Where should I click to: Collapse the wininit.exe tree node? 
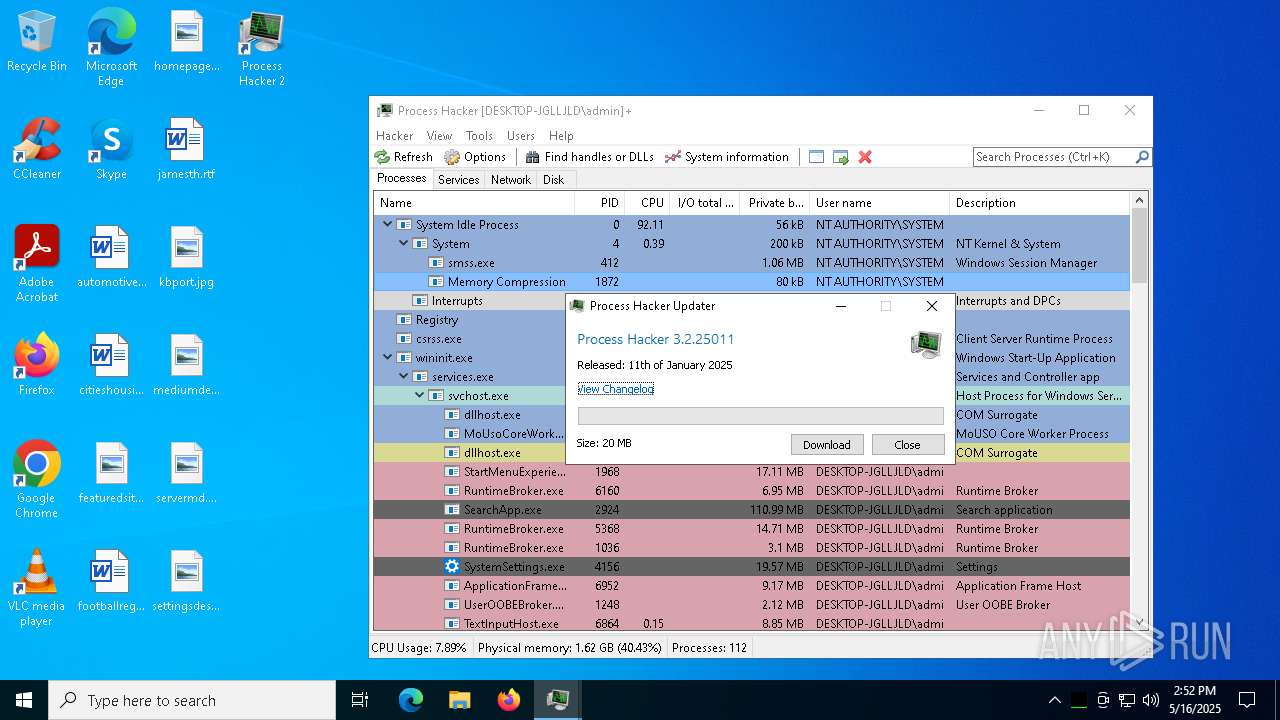pos(388,358)
